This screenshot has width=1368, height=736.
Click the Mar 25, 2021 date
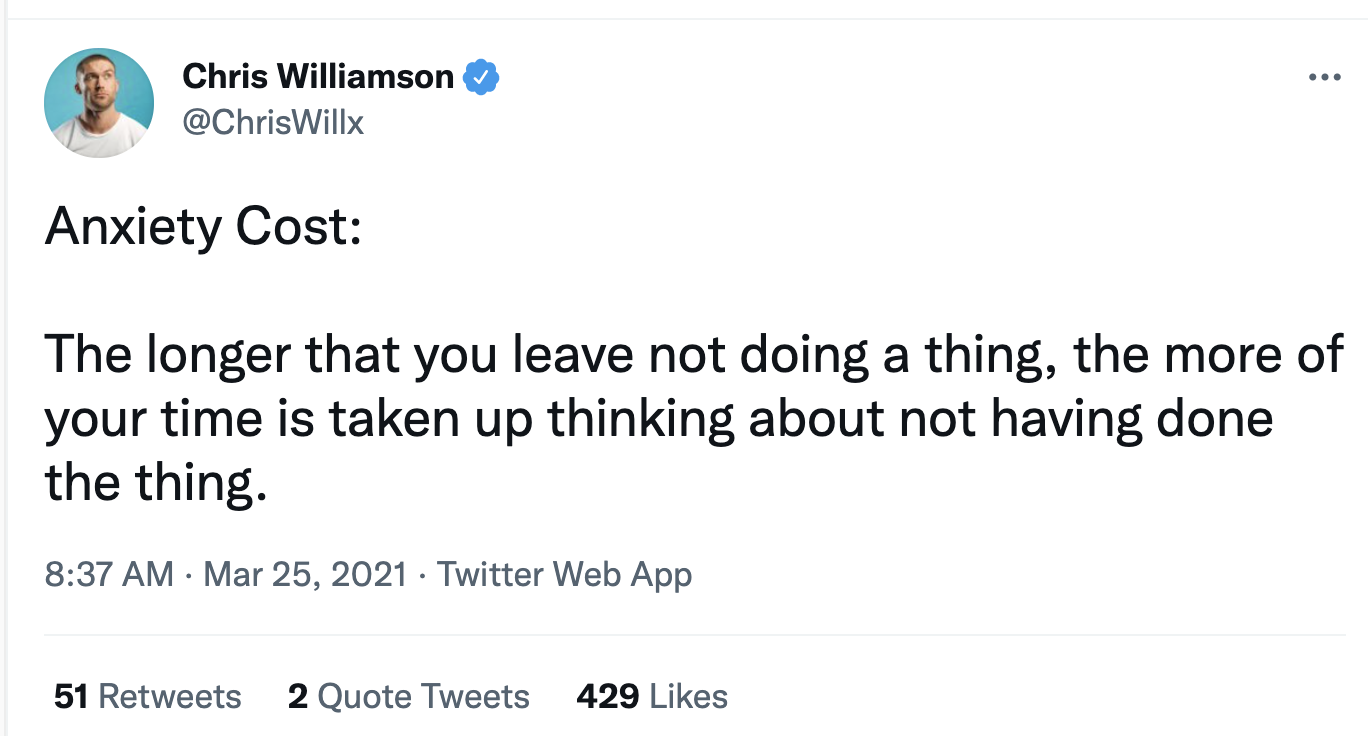tap(305, 574)
